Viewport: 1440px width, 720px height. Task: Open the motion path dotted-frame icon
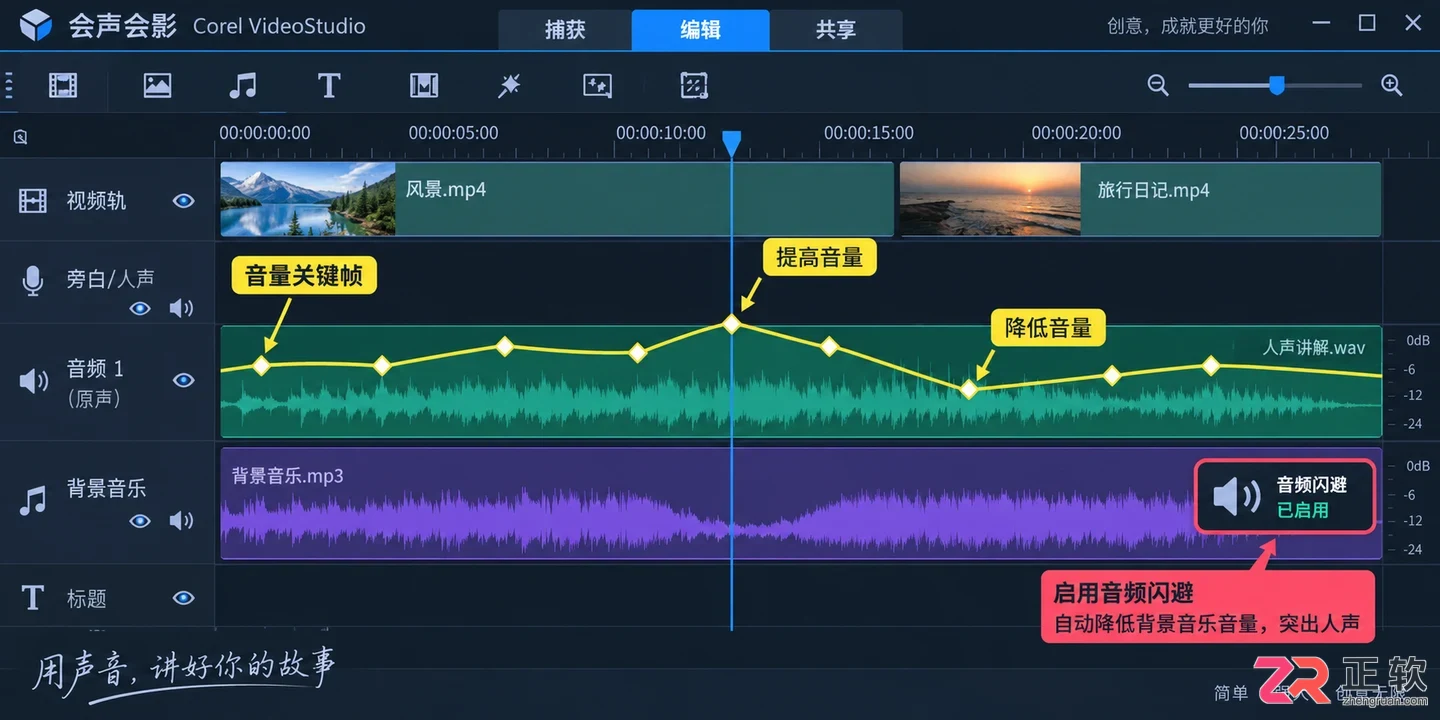pyautogui.click(x=694, y=85)
